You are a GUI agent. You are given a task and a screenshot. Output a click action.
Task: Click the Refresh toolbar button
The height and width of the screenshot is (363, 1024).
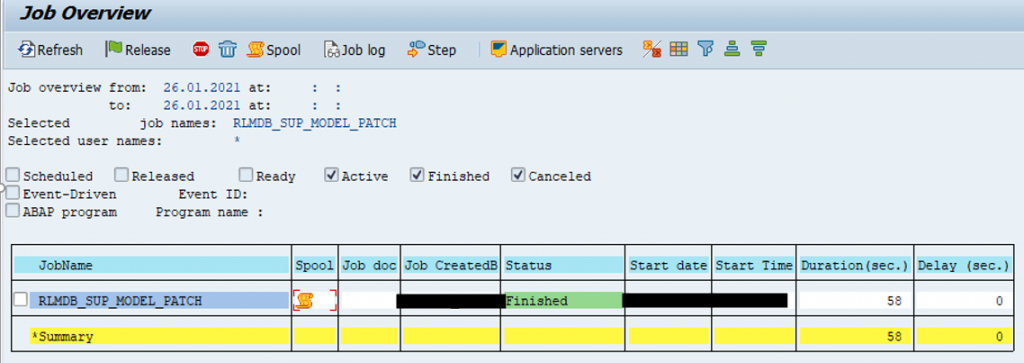[50, 50]
